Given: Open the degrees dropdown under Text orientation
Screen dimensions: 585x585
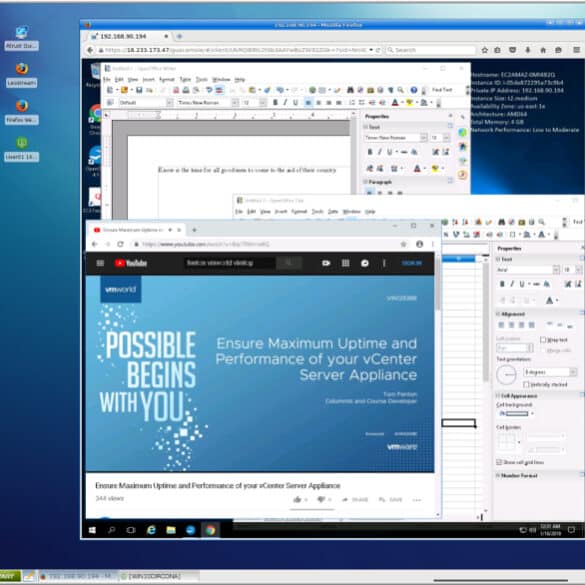Looking at the screenshot, I should point(572,372).
